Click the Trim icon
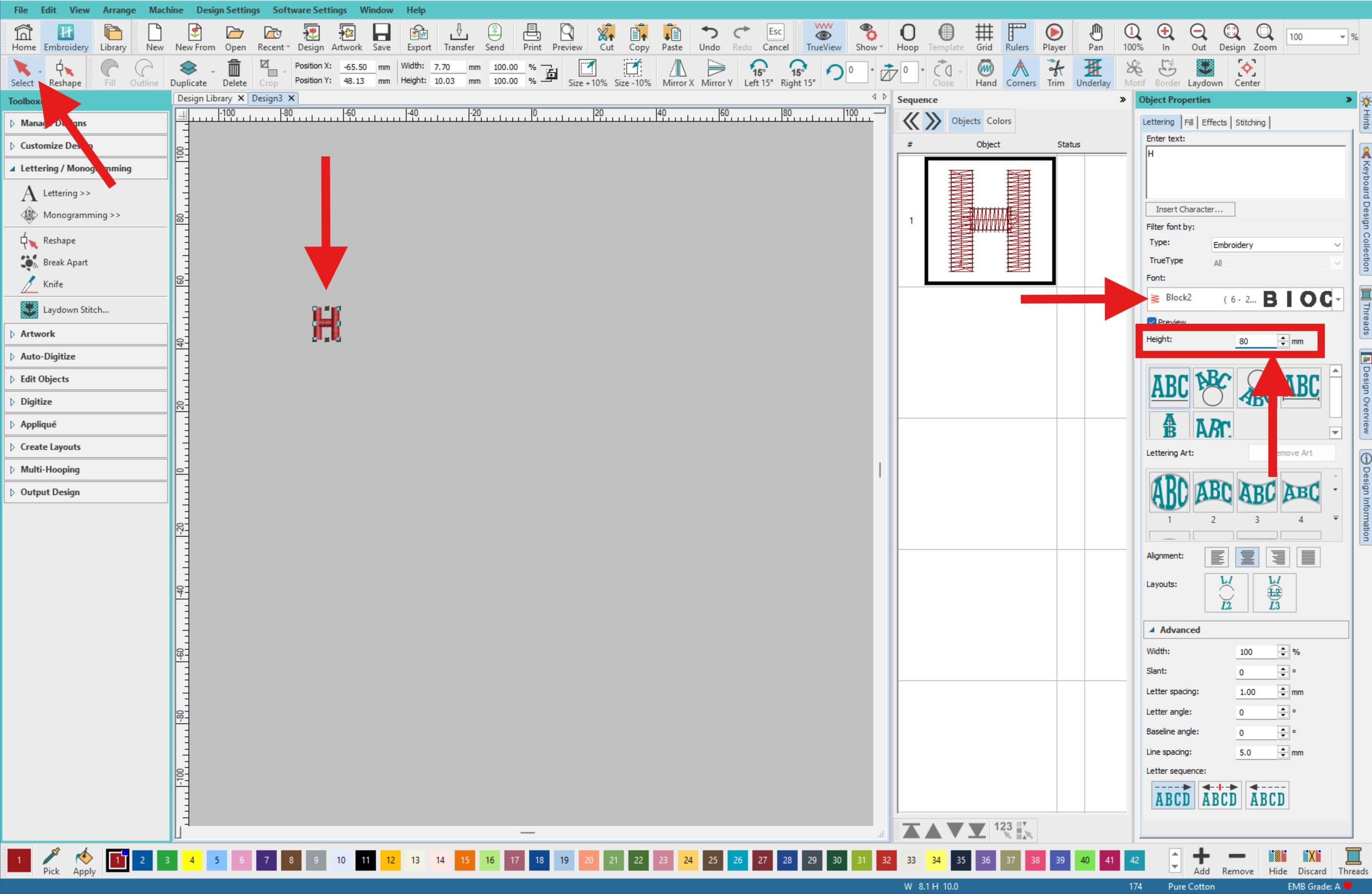 pos(1055,73)
